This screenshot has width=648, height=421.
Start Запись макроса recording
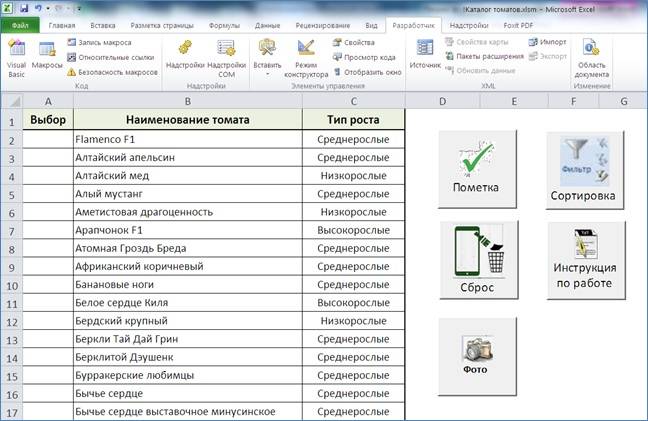pyautogui.click(x=100, y=42)
